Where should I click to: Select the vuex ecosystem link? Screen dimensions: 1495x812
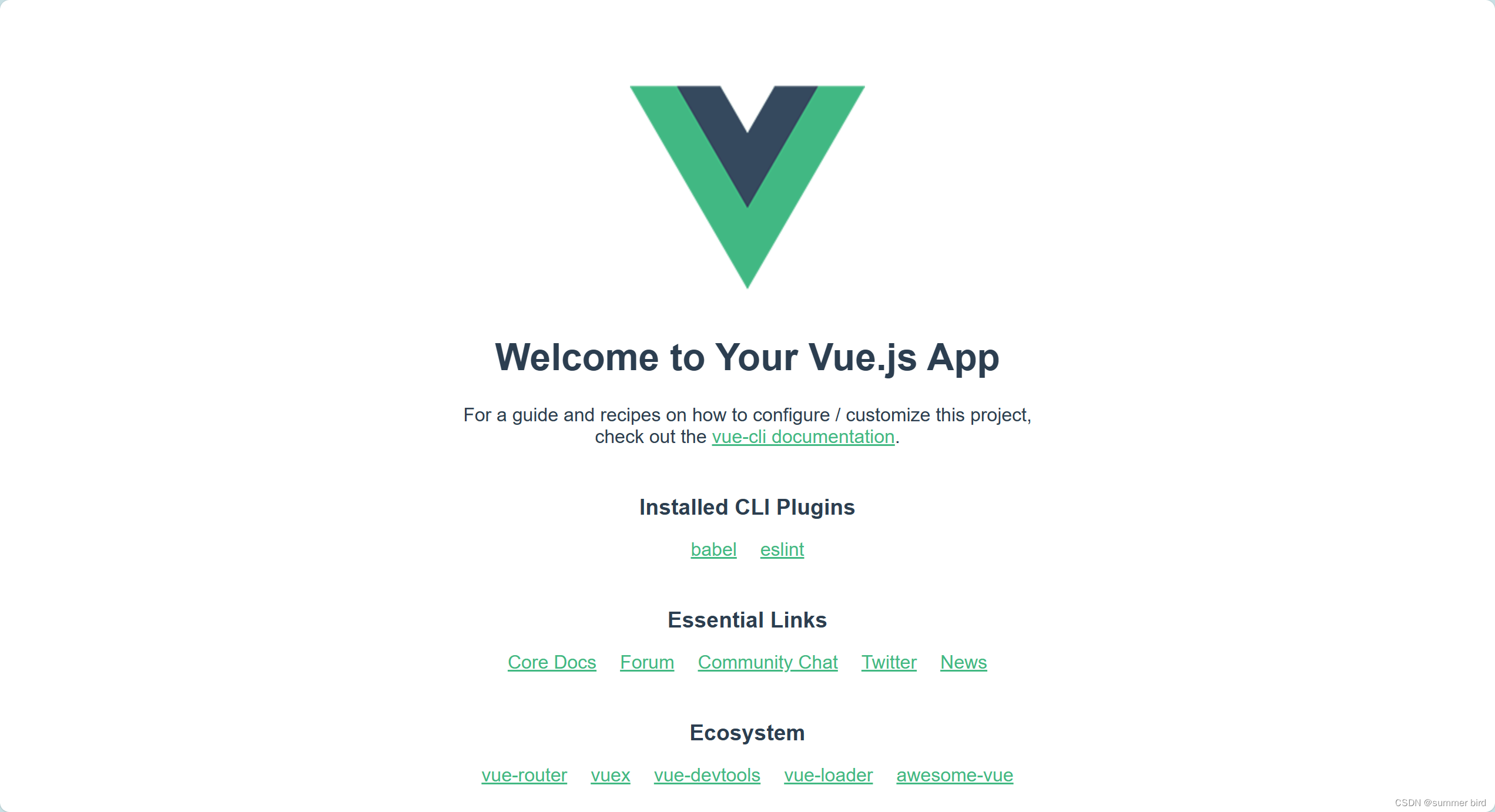[610, 774]
